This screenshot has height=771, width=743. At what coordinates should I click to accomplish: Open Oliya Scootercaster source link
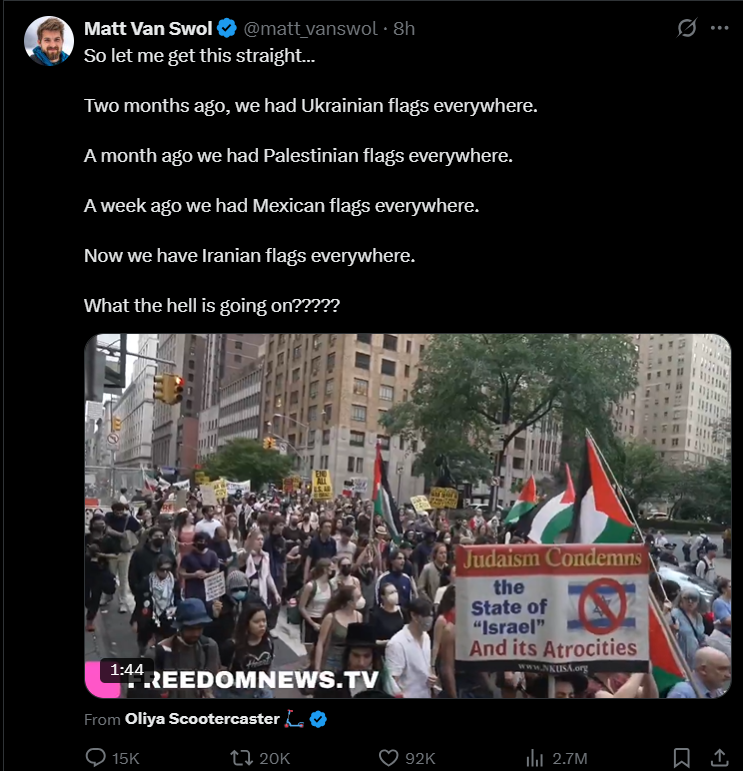pyautogui.click(x=202, y=719)
